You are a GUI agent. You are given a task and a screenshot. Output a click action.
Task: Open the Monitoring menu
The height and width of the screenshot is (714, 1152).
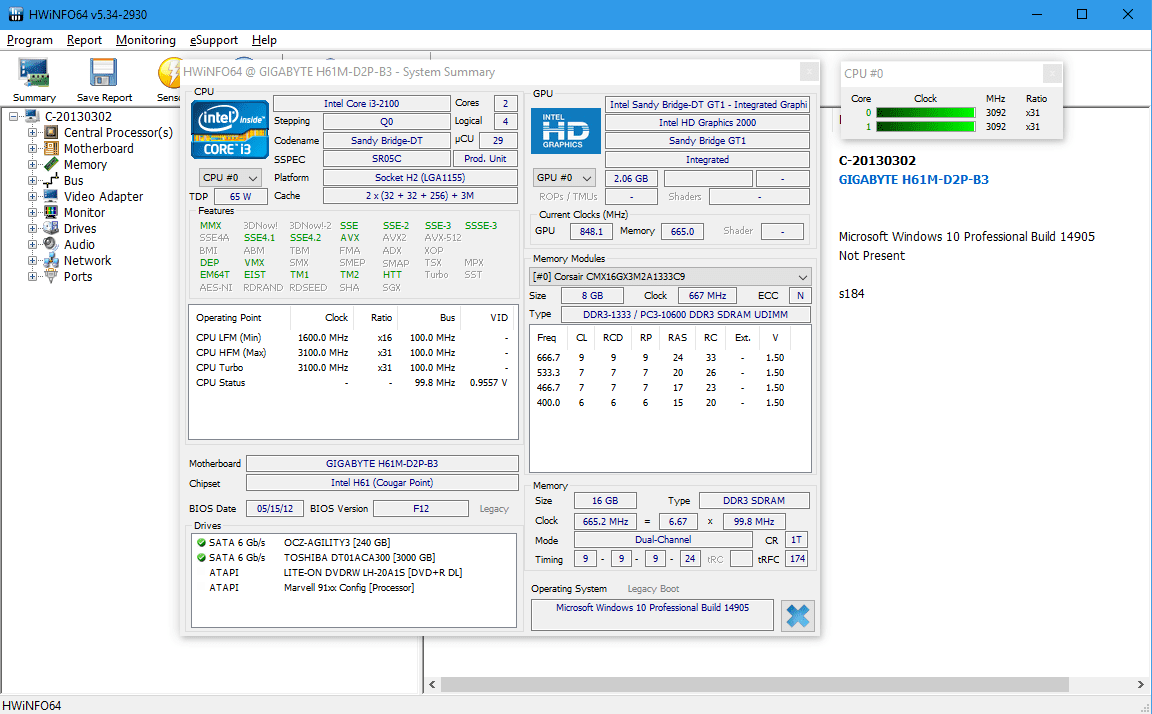click(x=145, y=40)
